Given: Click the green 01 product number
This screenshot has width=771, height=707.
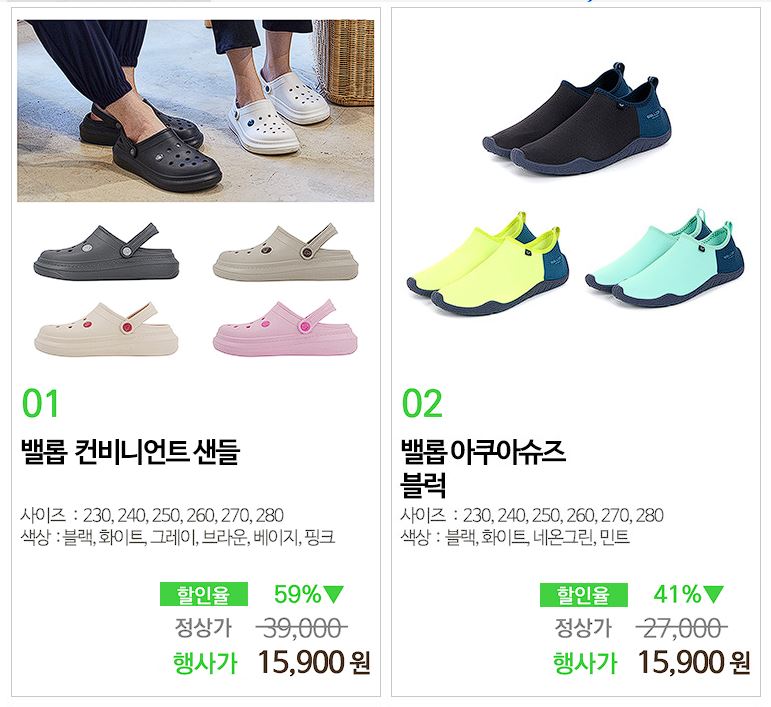Looking at the screenshot, I should coord(40,403).
